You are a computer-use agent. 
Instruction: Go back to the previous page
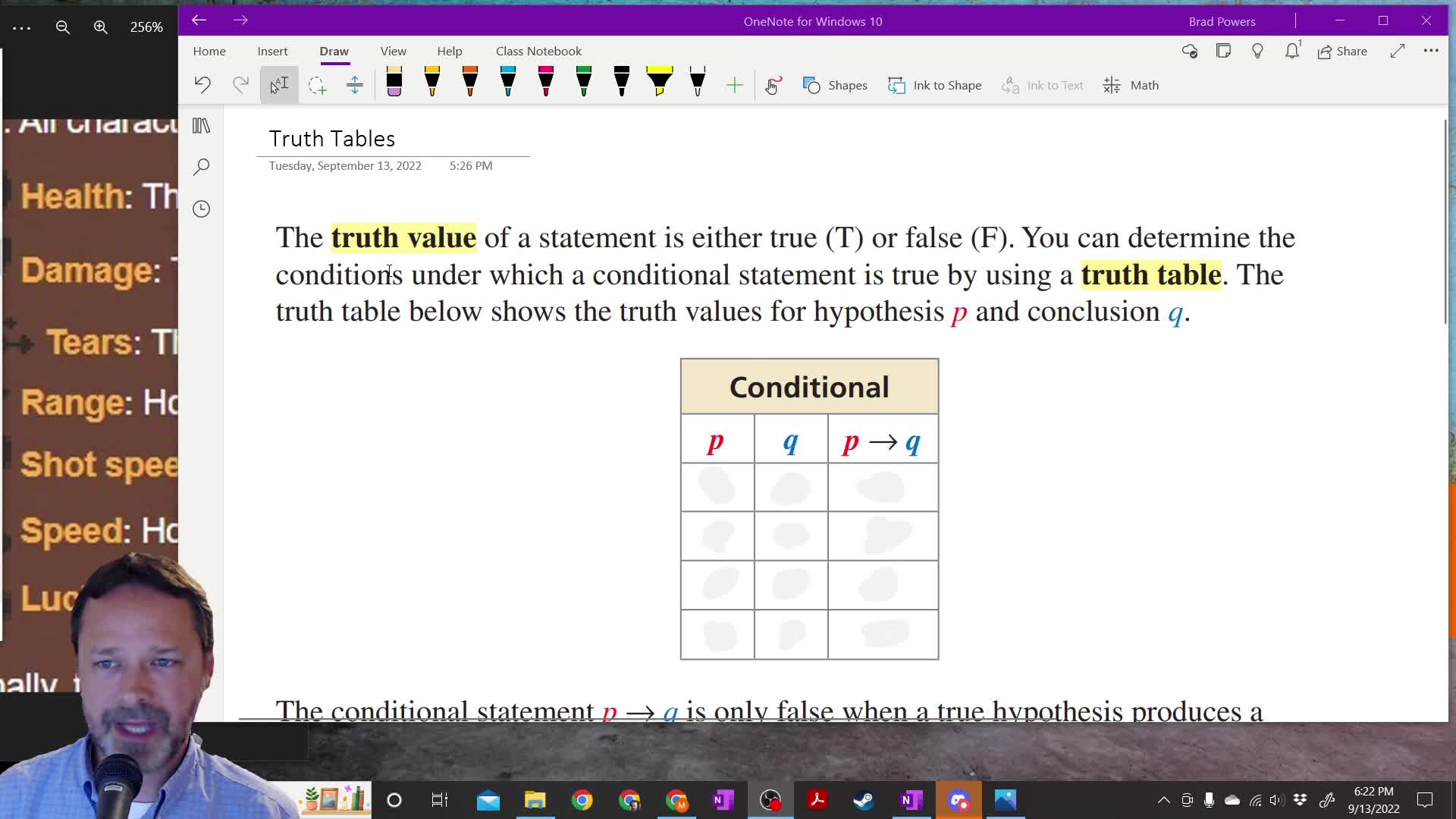[199, 20]
